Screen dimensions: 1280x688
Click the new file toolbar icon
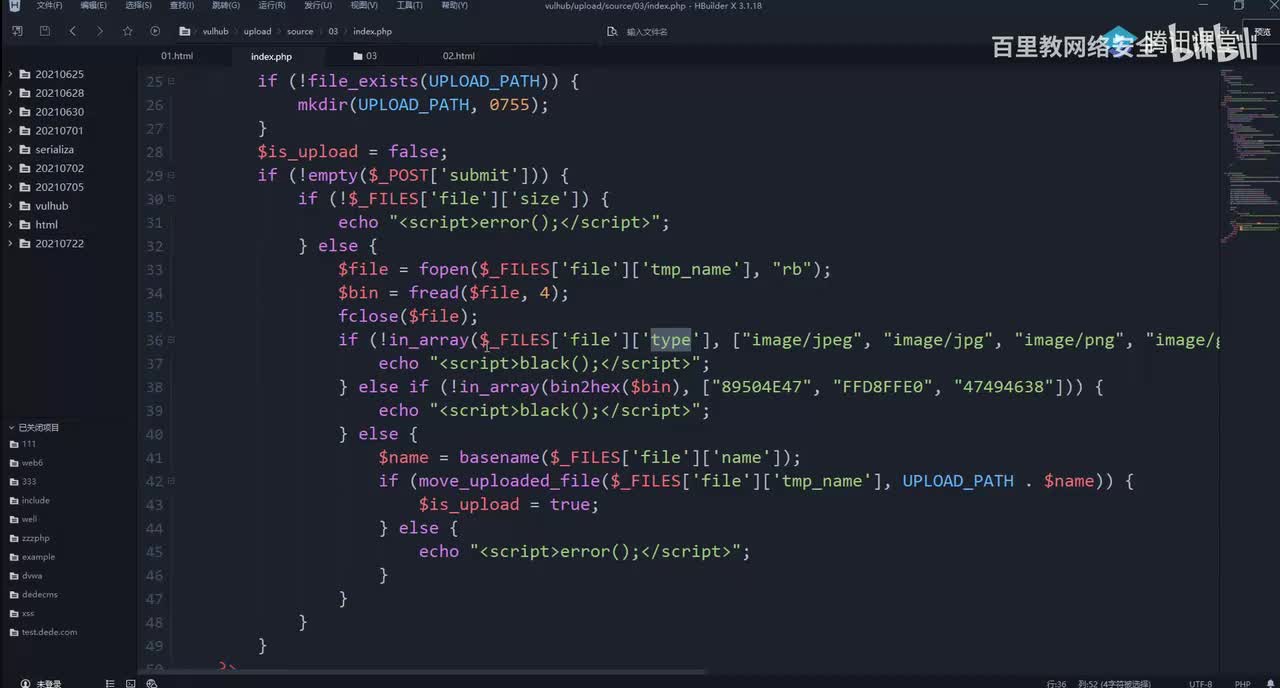coord(17,31)
